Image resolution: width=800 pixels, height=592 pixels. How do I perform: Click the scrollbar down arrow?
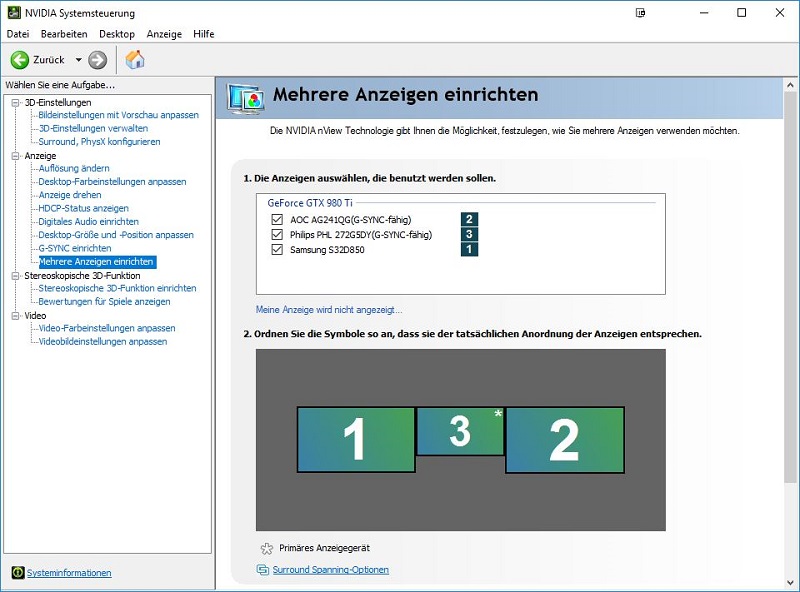pos(790,582)
